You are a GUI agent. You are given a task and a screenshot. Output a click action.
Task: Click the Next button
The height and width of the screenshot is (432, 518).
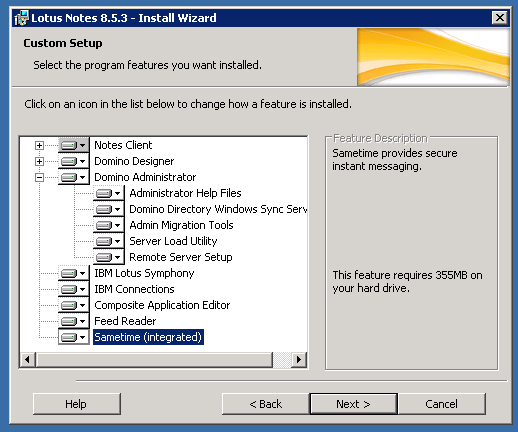click(x=353, y=404)
